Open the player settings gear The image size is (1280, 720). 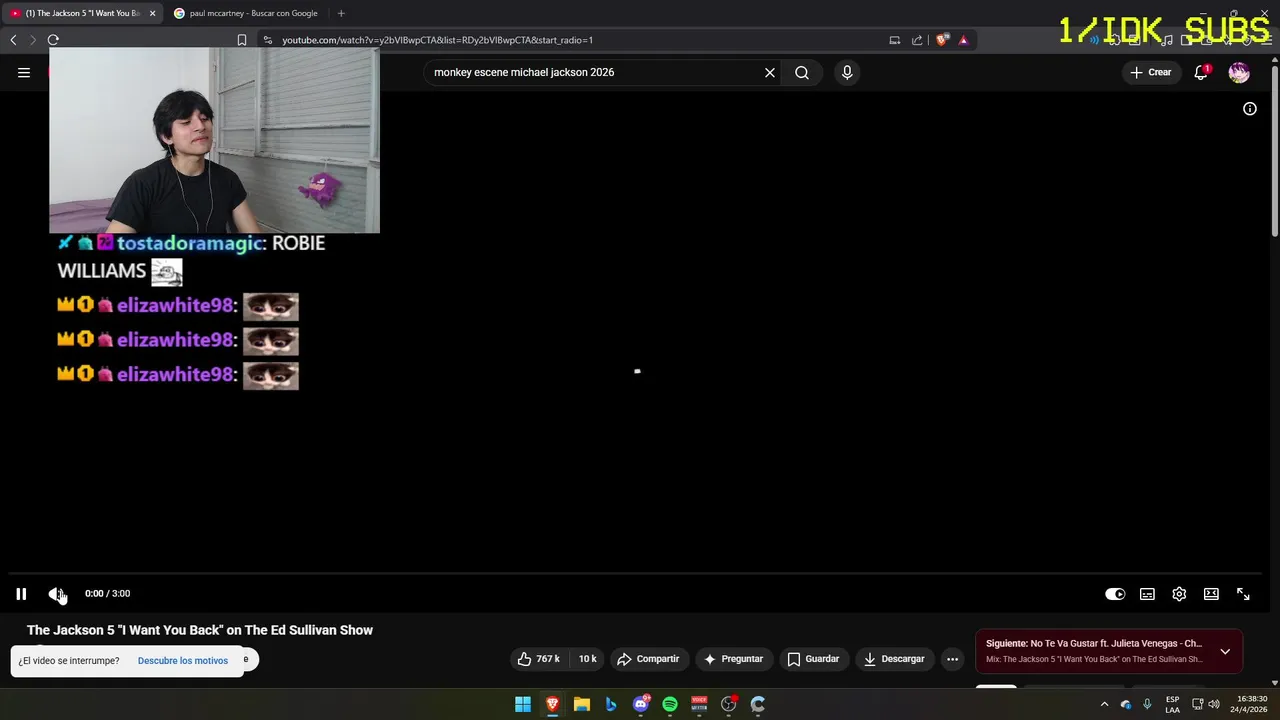point(1179,594)
